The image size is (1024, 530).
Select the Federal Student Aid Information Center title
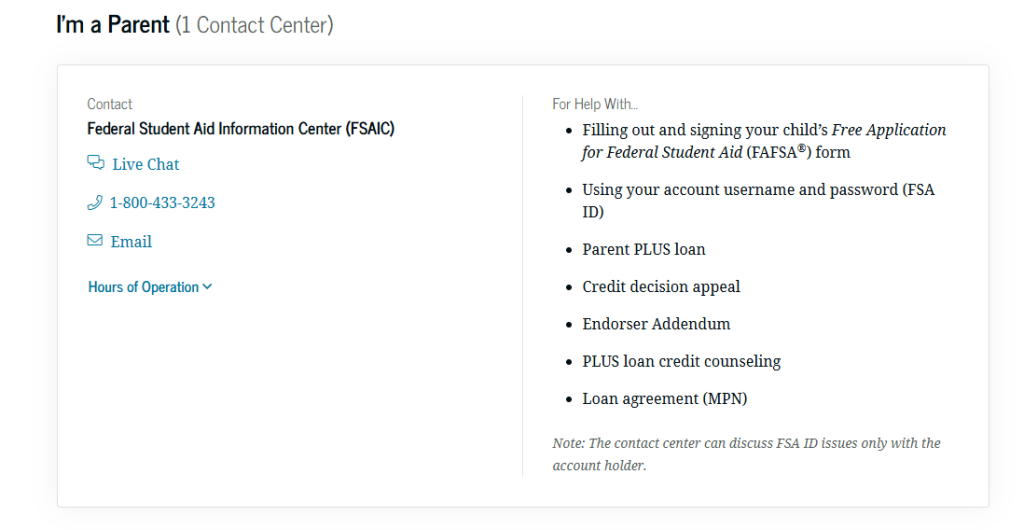point(241,129)
